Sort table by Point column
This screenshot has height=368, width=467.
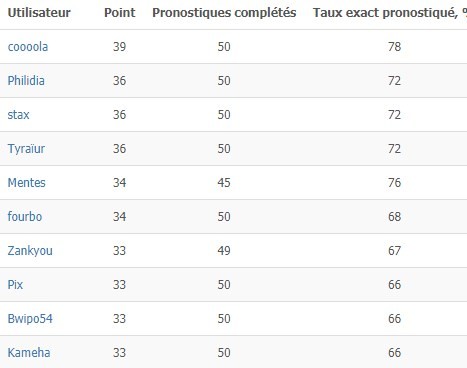click(x=120, y=13)
